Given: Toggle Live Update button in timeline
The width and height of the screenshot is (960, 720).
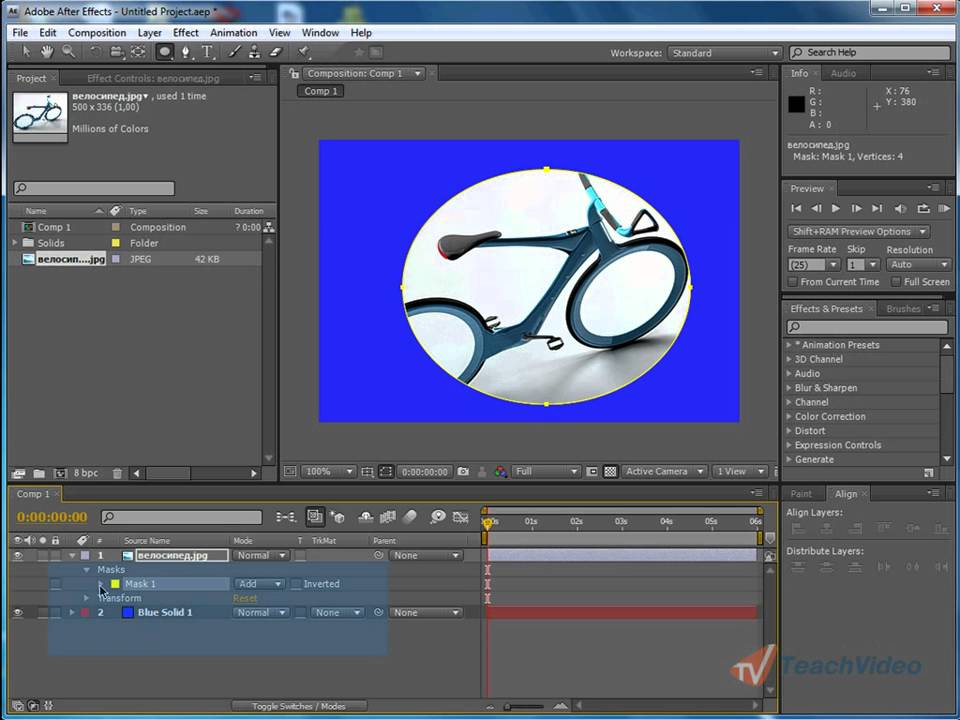Looking at the screenshot, I should (315, 517).
